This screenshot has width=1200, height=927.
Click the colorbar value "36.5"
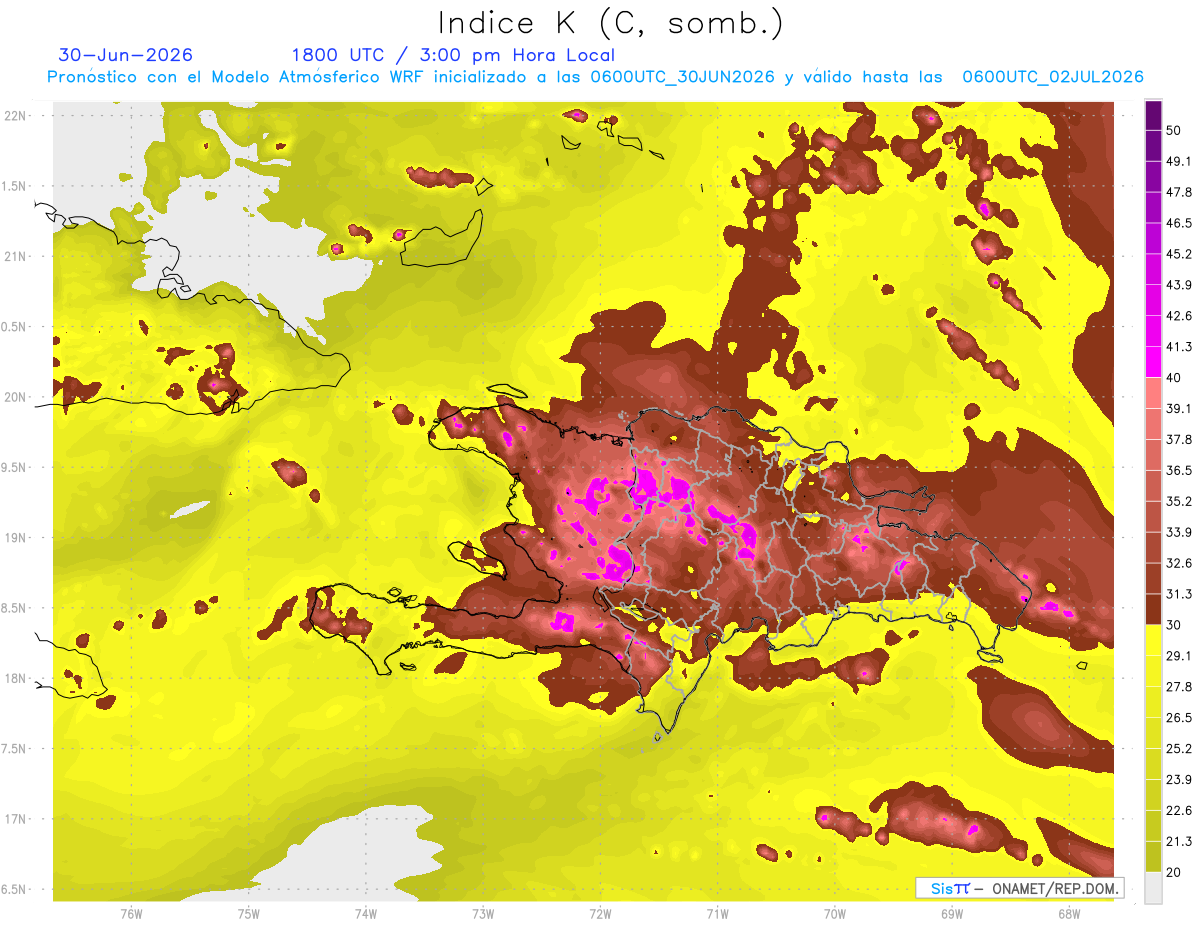tap(1179, 470)
